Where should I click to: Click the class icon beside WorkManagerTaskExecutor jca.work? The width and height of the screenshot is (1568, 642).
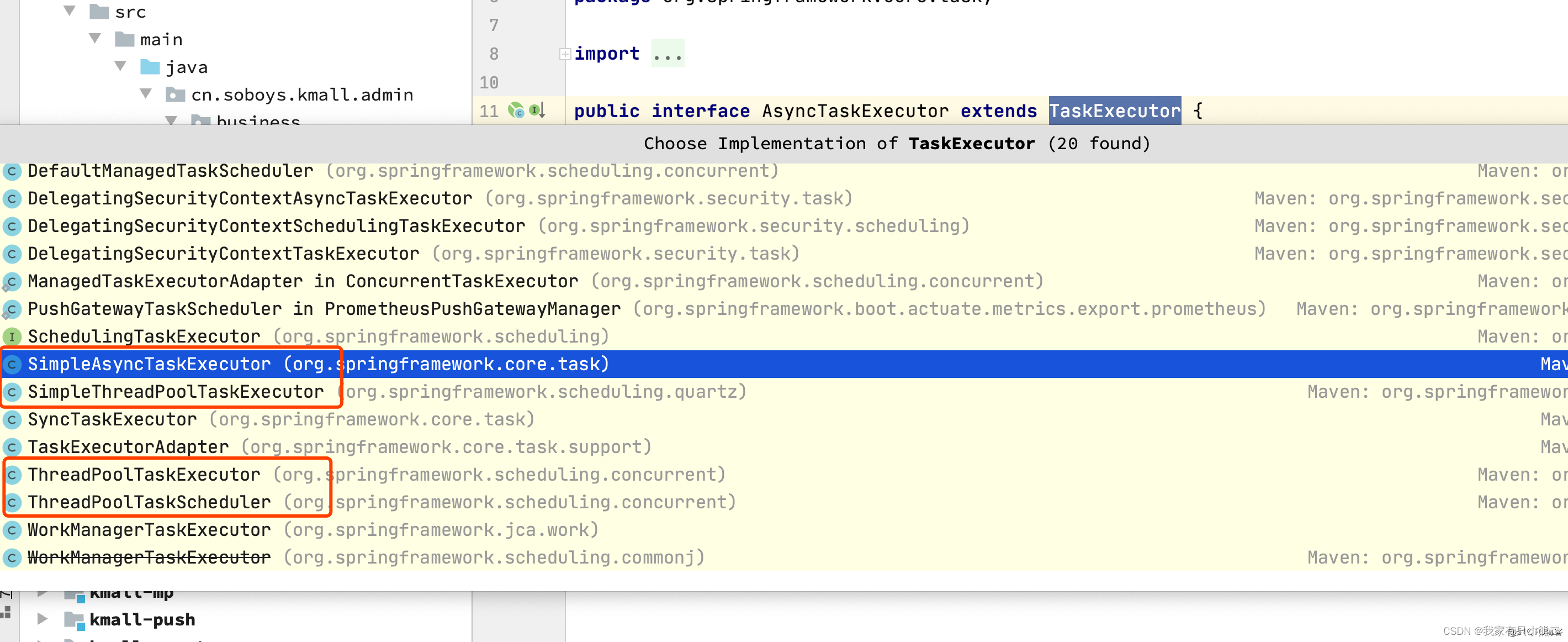tap(12, 530)
